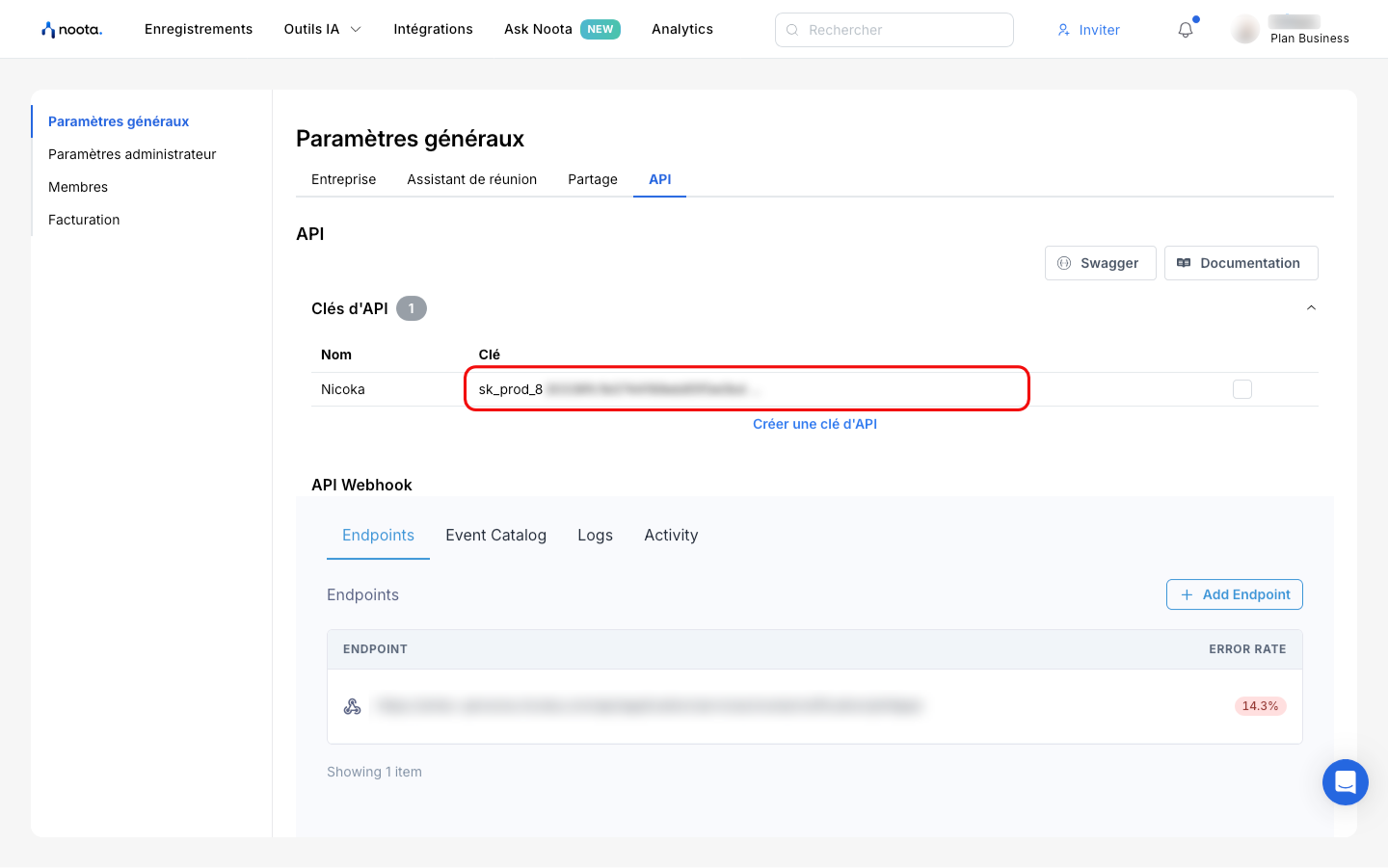Screen dimensions: 1388x868
Task: Click the webhook endpoint icon
Action: tap(353, 706)
